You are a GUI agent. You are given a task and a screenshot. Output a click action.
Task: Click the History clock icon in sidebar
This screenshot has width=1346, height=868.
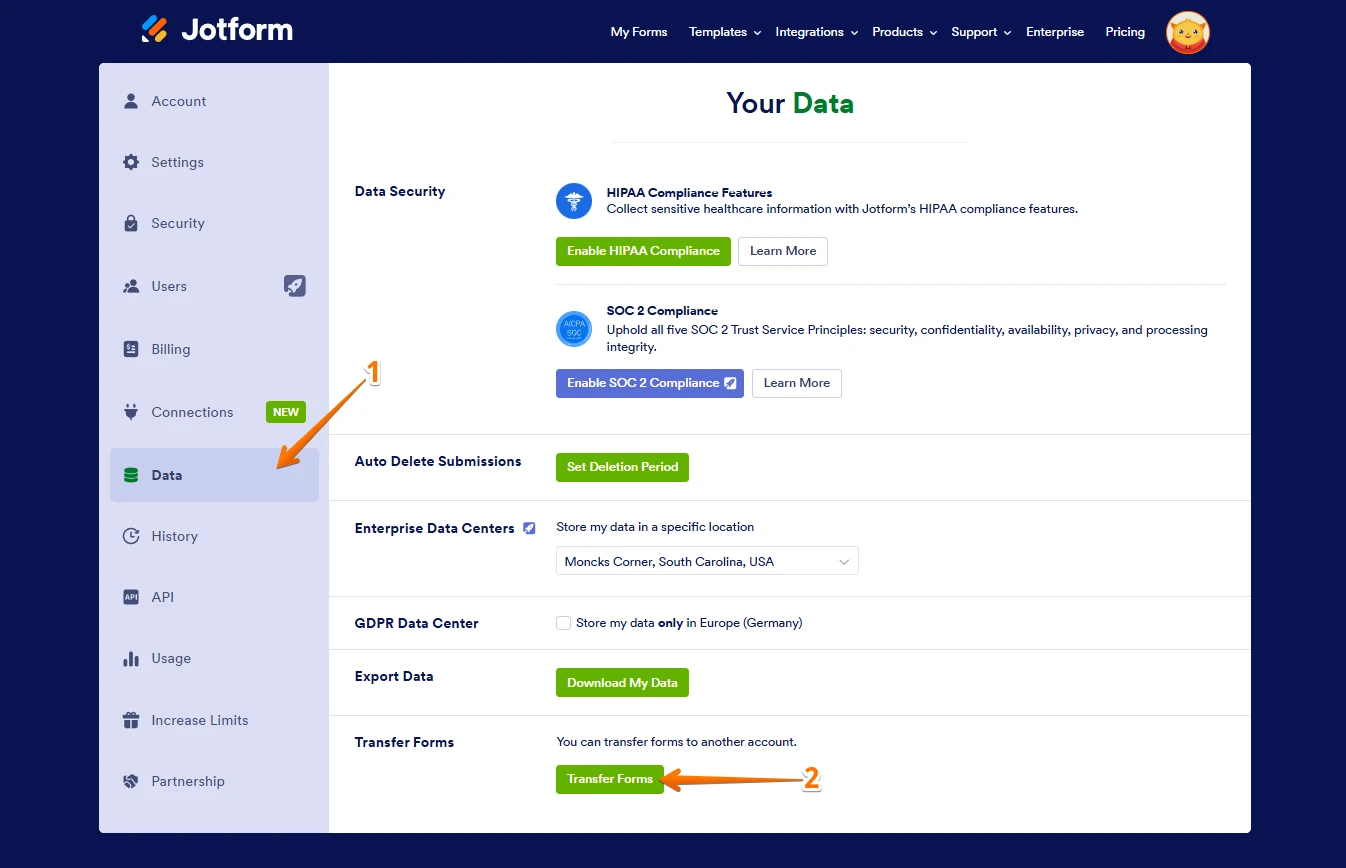[x=131, y=536]
